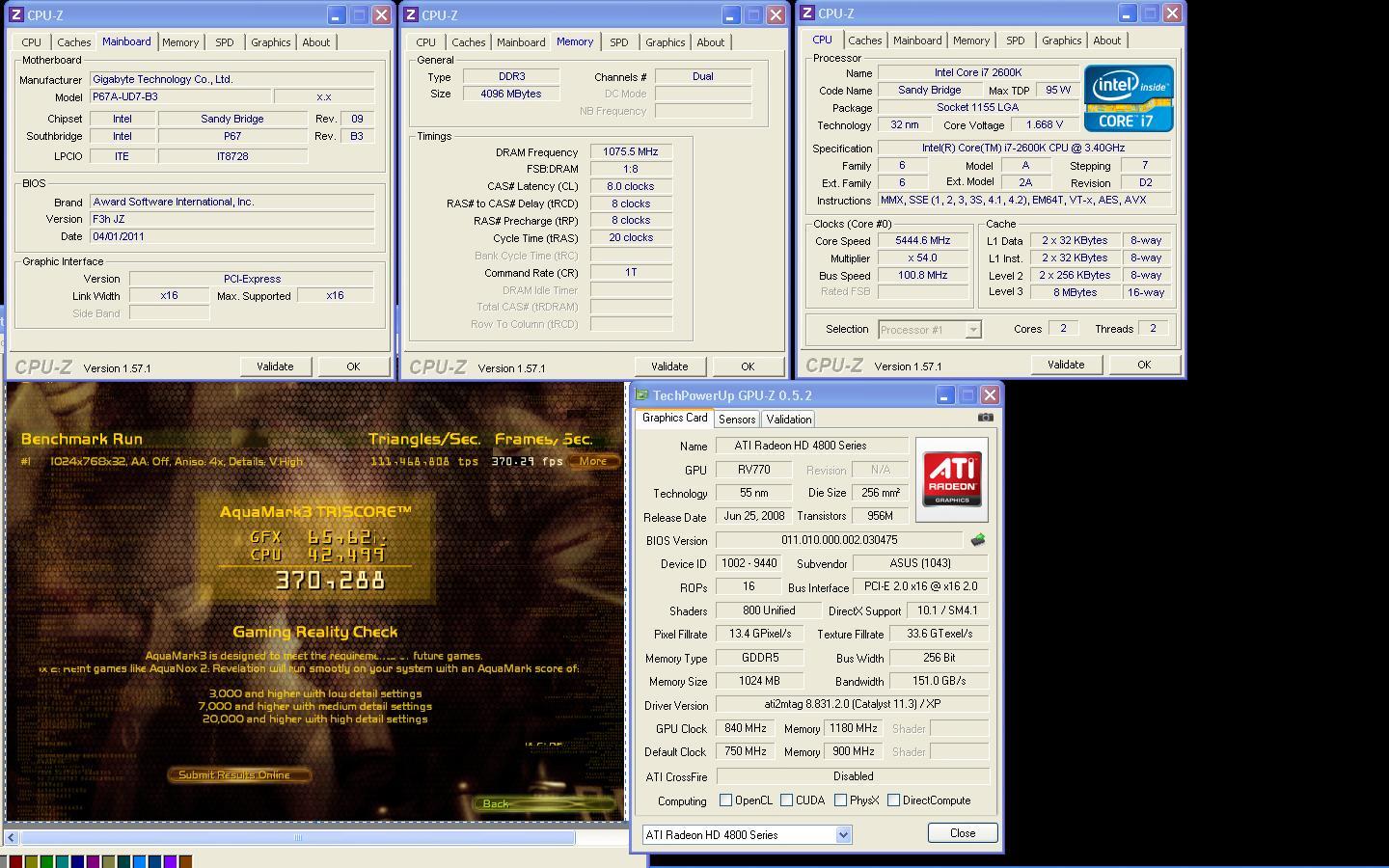Click the Intel Core i7 logo badge
This screenshot has height=868, width=1389.
[x=1129, y=98]
